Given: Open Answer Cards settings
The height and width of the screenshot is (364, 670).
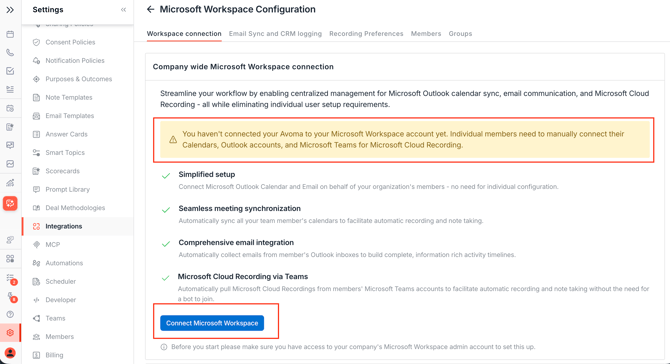Looking at the screenshot, I should [66, 134].
